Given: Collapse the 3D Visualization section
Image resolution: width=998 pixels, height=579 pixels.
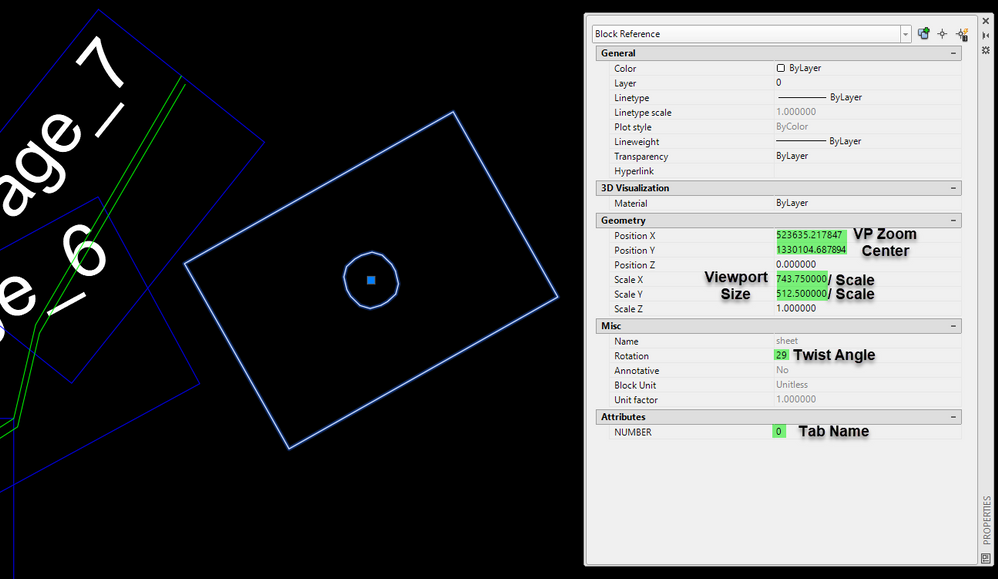Looking at the screenshot, I should [953, 188].
